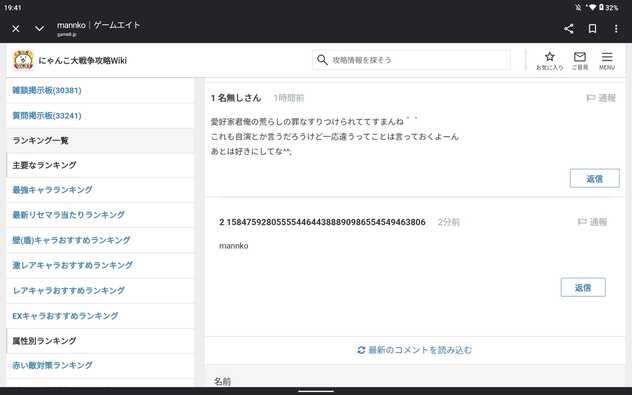The height and width of the screenshot is (395, 632).
Task: Tap the Wi-Fi status icon
Action: 592,8
